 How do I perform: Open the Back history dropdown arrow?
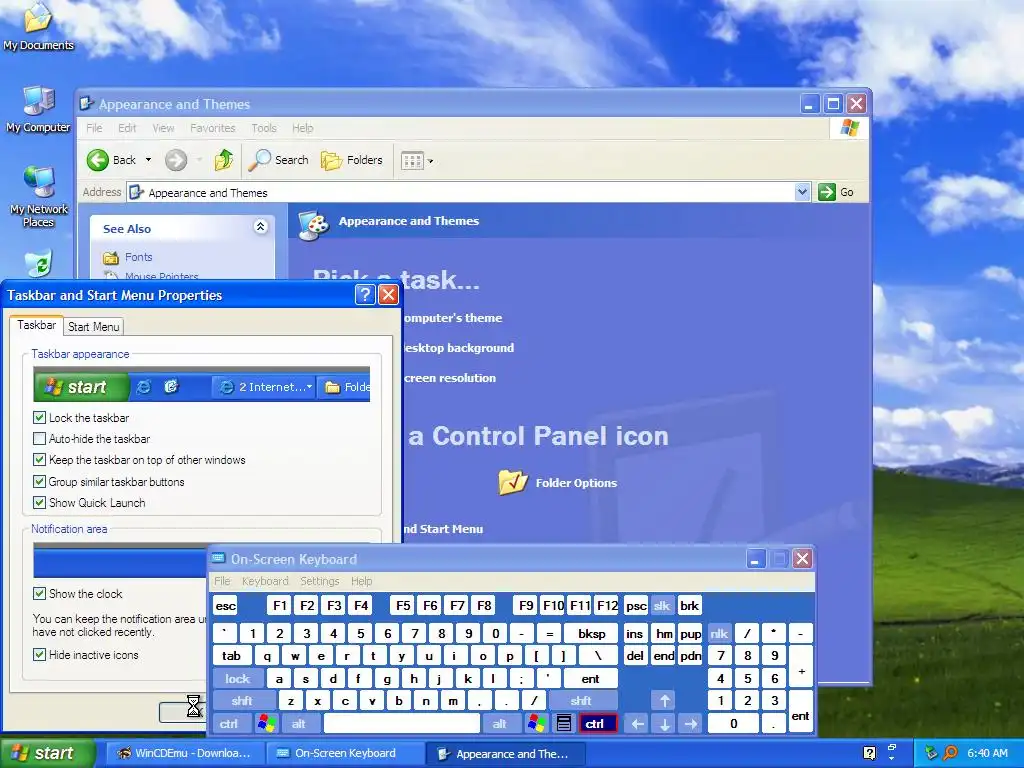(148, 160)
